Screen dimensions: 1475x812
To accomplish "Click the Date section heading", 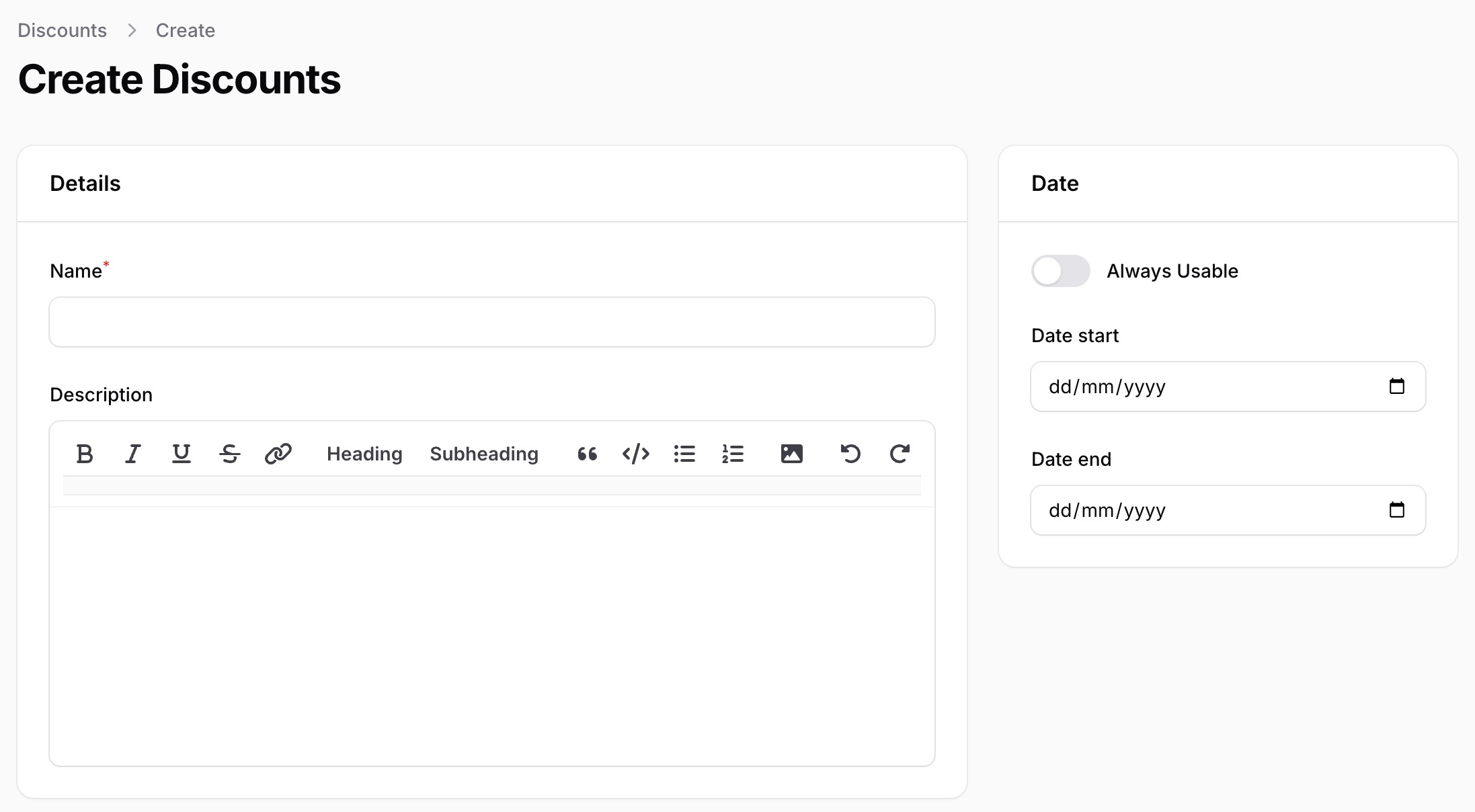I will point(1055,184).
